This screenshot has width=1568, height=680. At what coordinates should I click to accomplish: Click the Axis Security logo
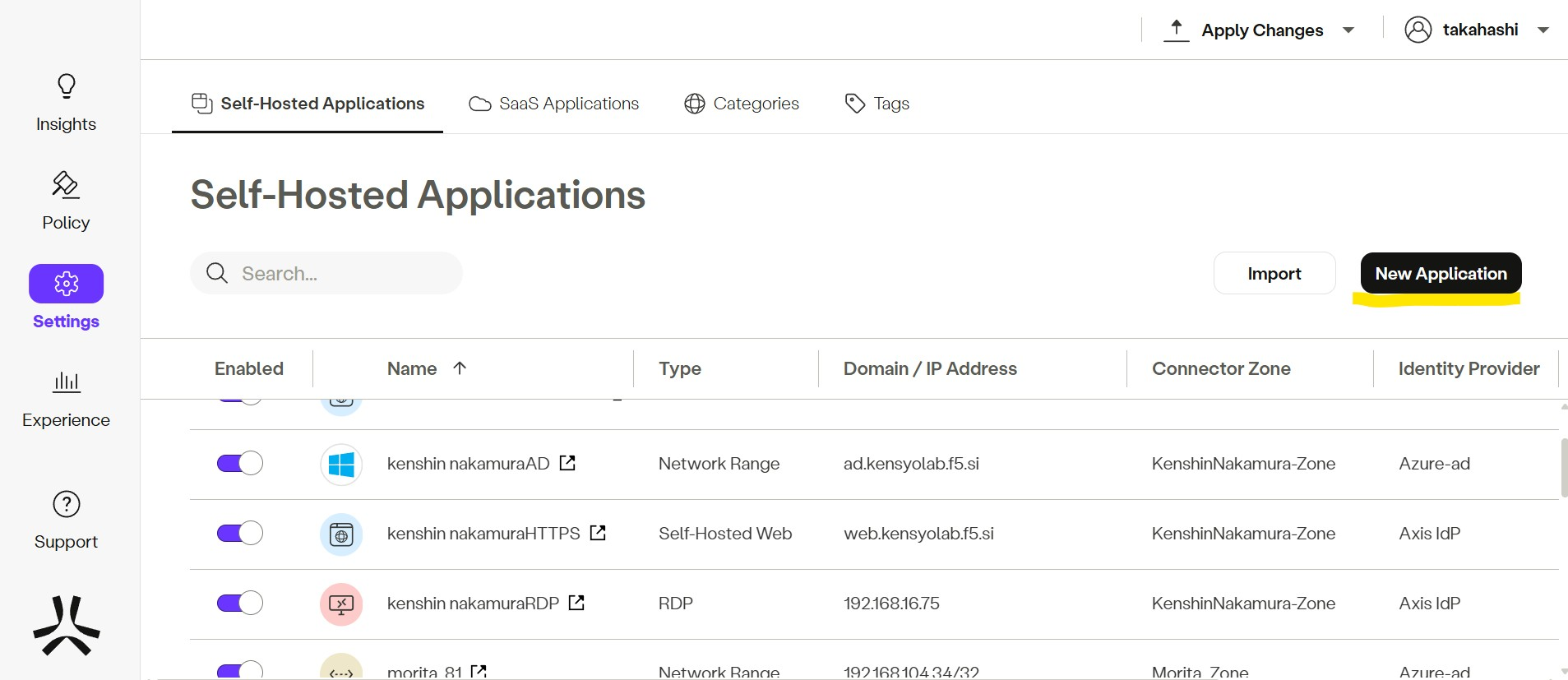point(66,626)
